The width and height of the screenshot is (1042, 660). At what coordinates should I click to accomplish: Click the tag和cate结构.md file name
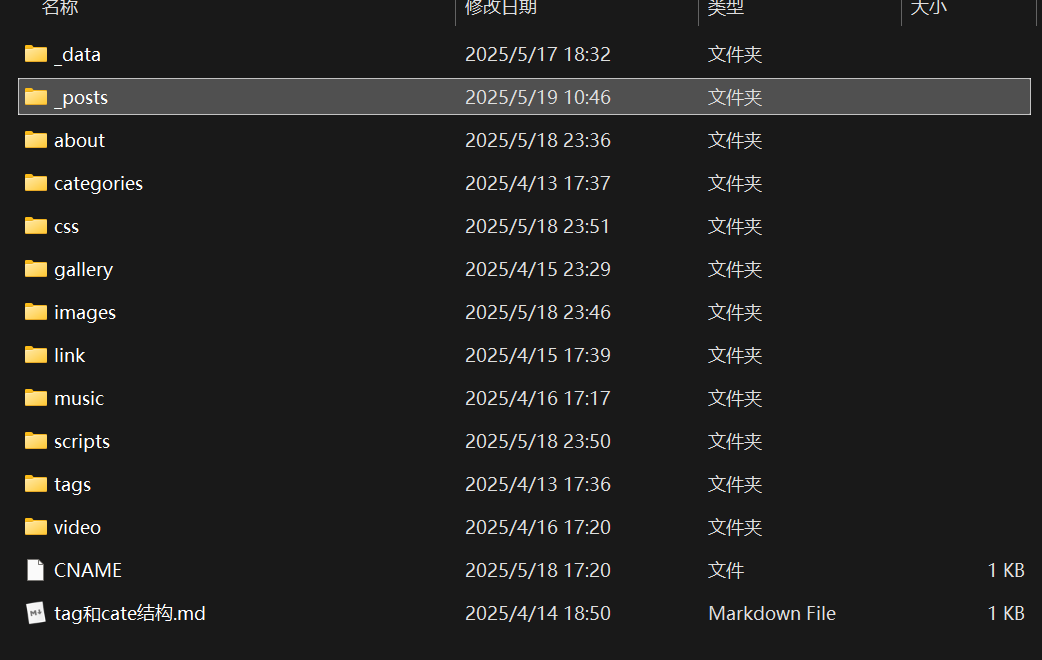(x=130, y=613)
